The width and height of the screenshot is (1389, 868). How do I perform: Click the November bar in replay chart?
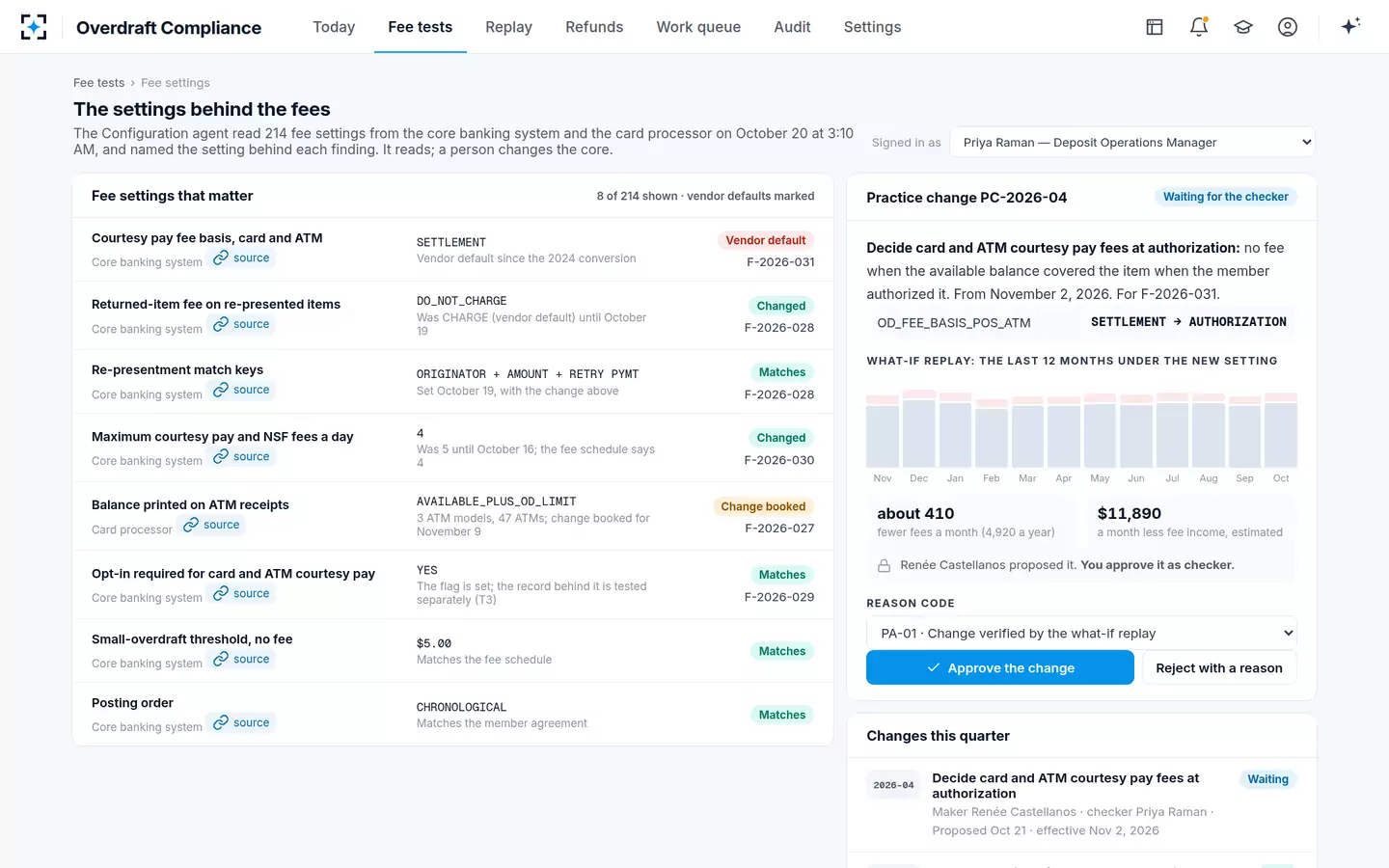point(883,432)
